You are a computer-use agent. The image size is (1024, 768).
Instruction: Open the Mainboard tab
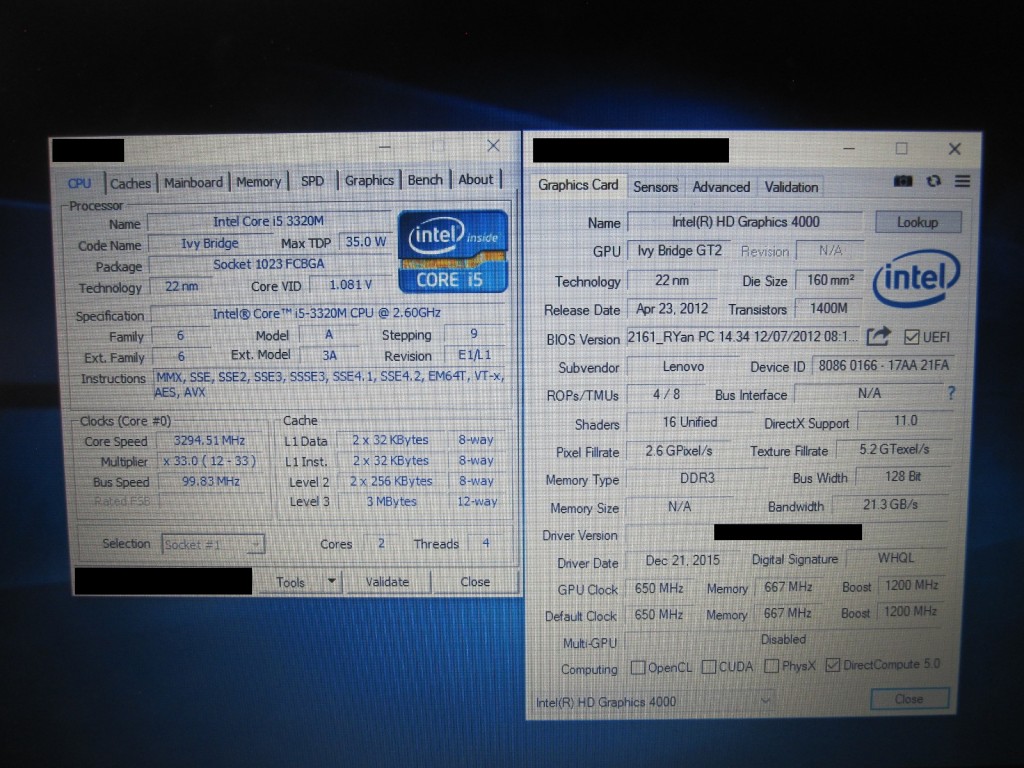coord(193,182)
